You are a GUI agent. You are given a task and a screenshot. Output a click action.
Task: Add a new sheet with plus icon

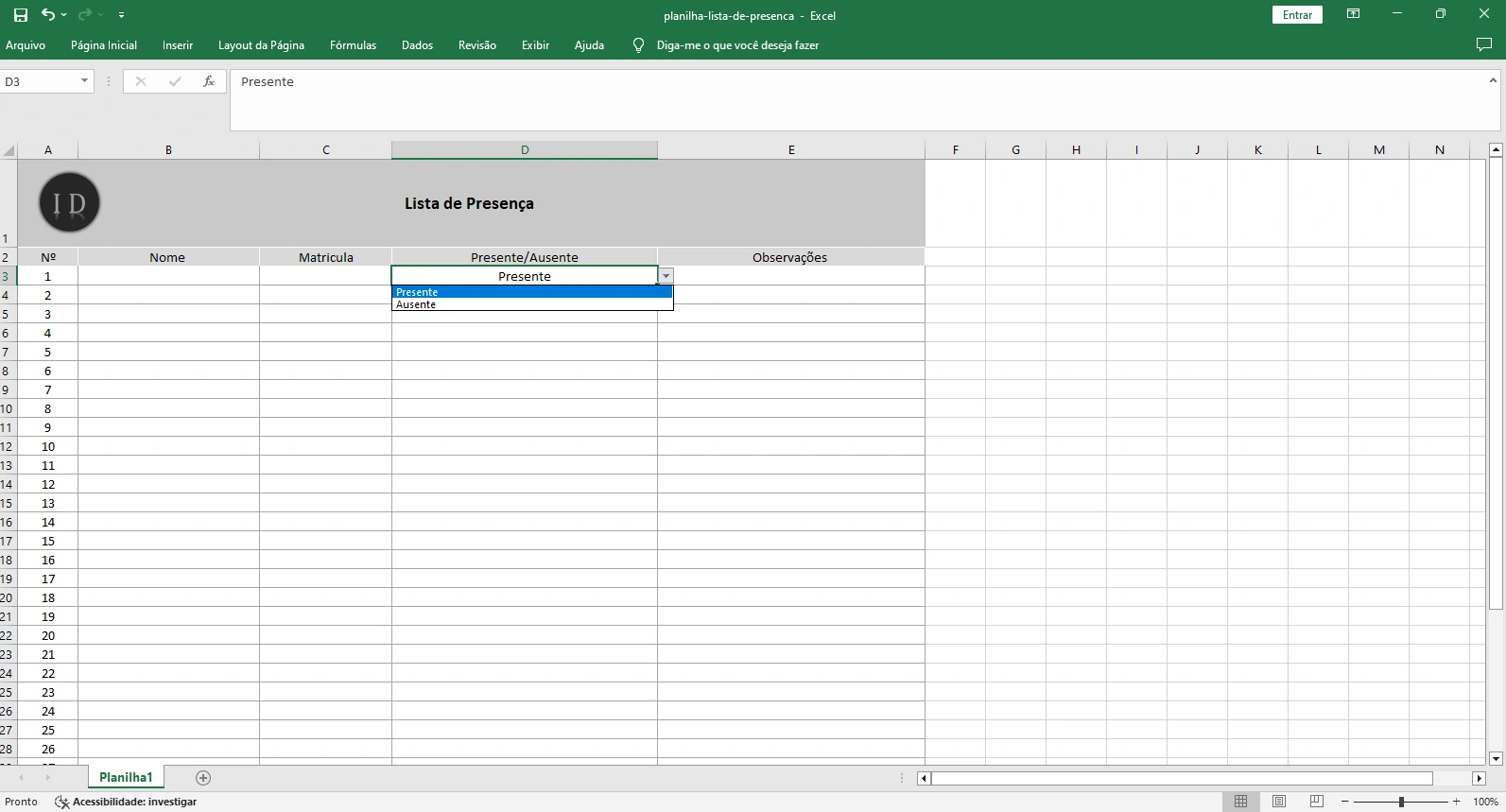[202, 778]
